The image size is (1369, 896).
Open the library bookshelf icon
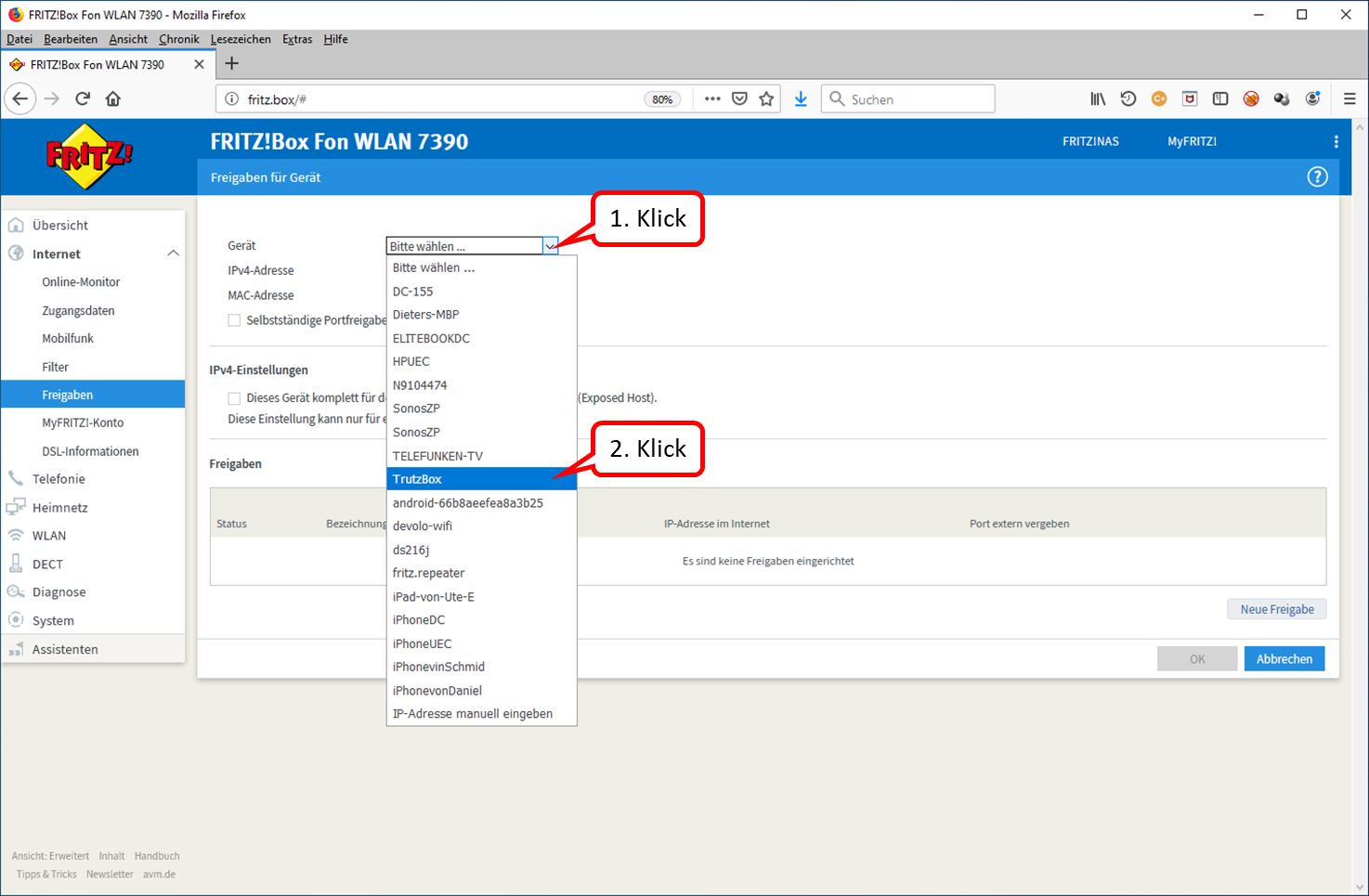[1098, 98]
